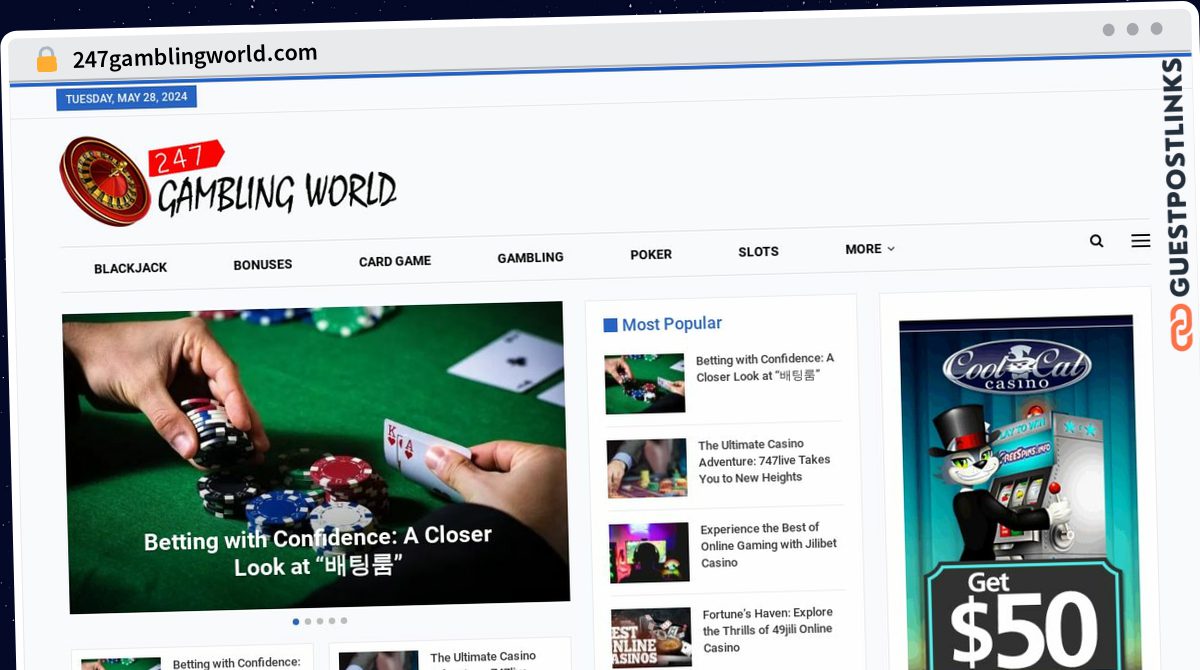Viewport: 1200px width, 670px height.
Task: Open the hamburger menu icon
Action: click(1140, 241)
